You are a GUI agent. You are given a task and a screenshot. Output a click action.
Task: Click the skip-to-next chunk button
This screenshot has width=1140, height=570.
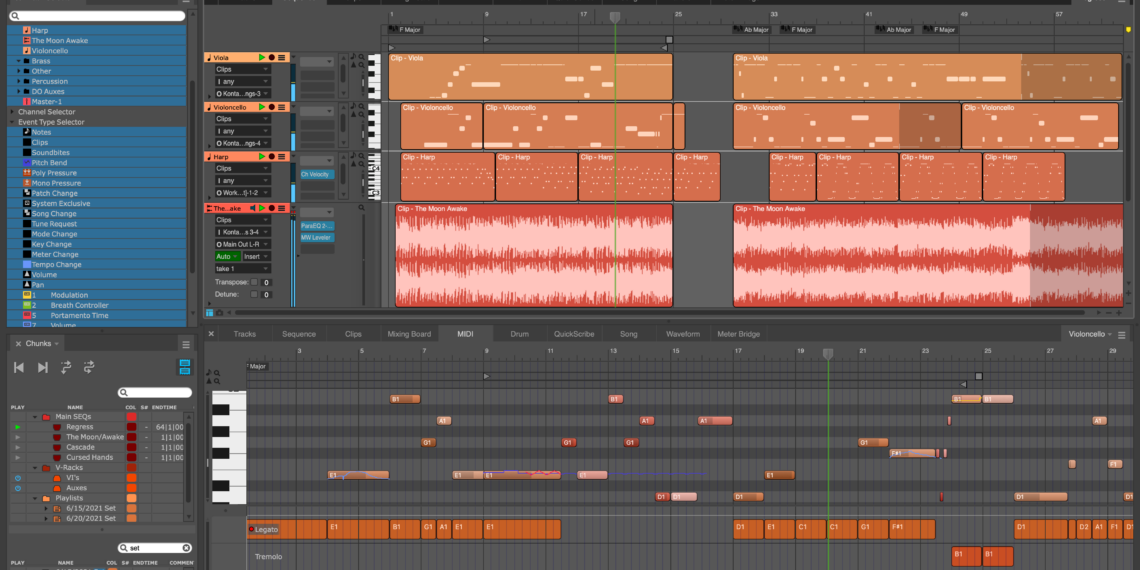point(42,368)
